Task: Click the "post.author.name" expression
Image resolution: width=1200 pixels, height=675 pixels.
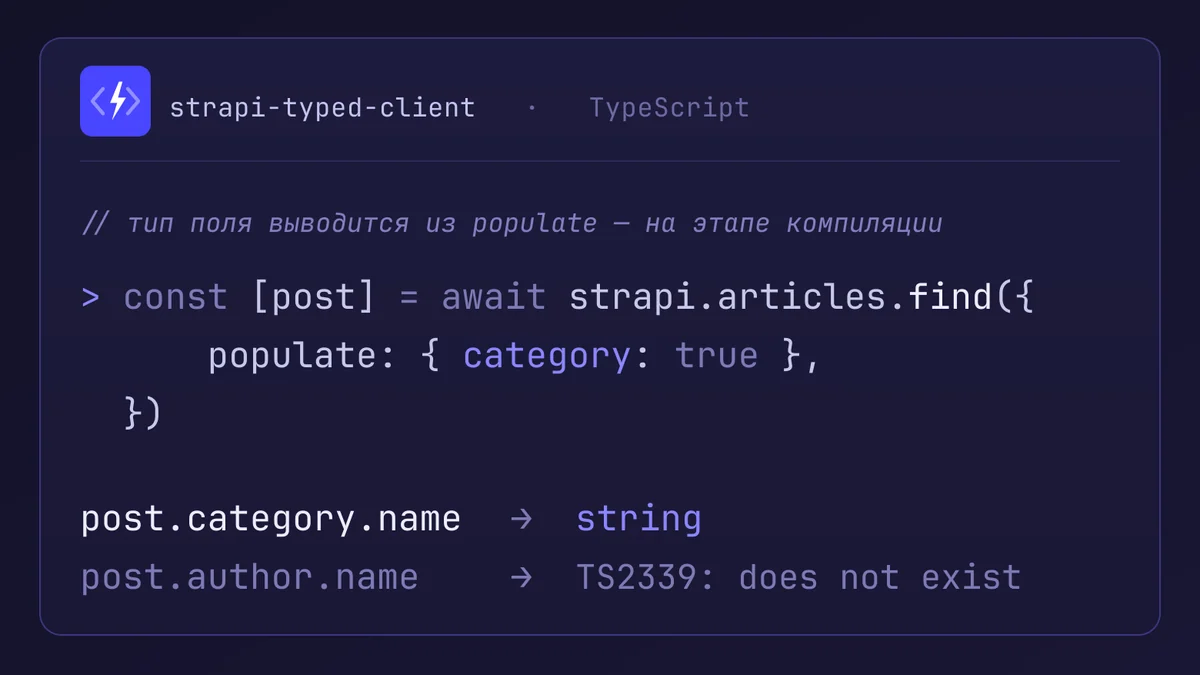Action: pyautogui.click(x=250, y=577)
